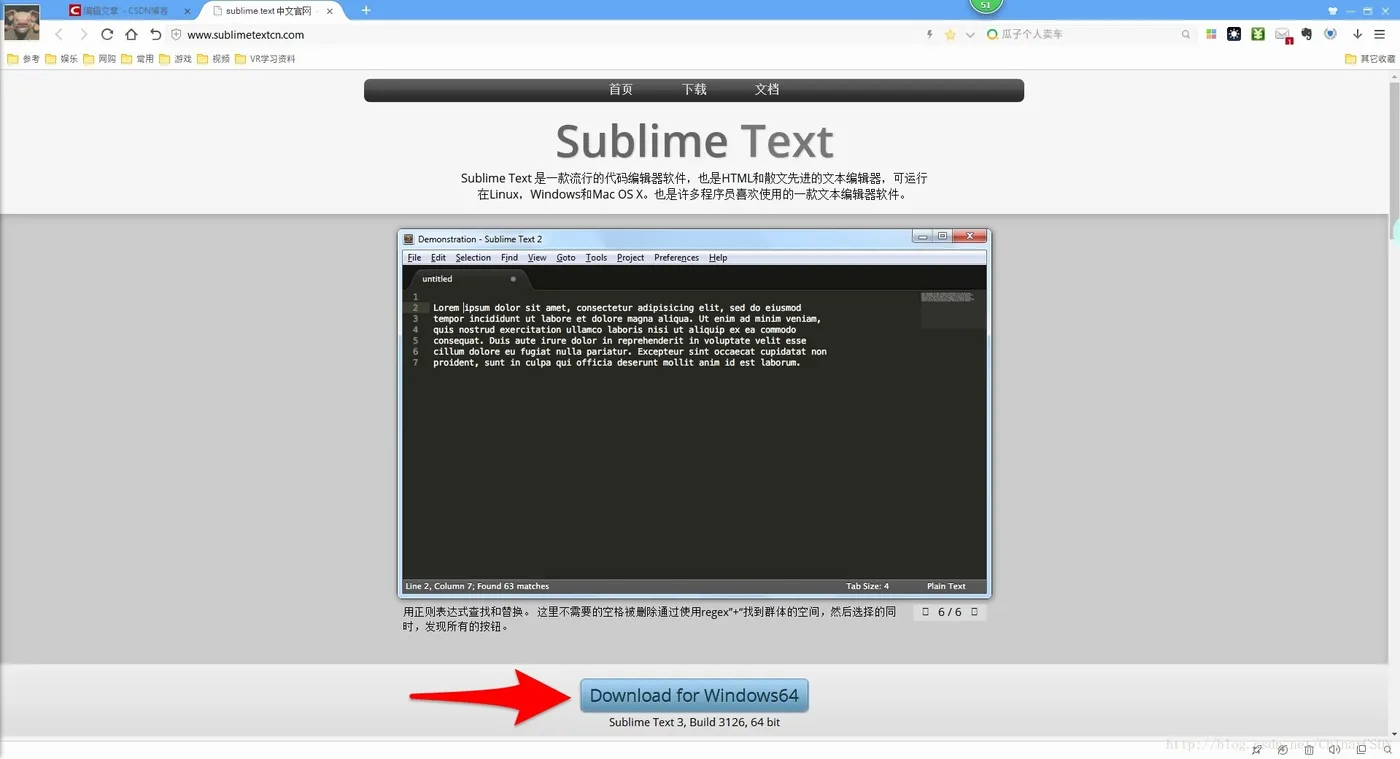Open the 文档 page link
Viewport: 1400px width, 759px height.
click(x=766, y=89)
